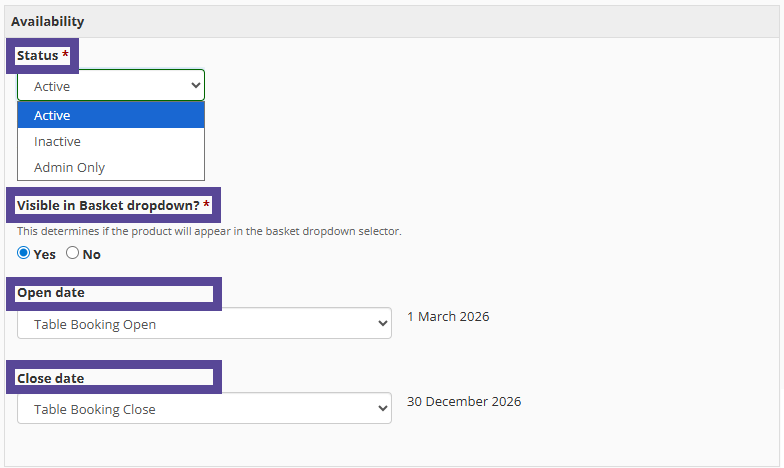The width and height of the screenshot is (784, 468).
Task: Select the Yes radio button
Action: (x=24, y=253)
